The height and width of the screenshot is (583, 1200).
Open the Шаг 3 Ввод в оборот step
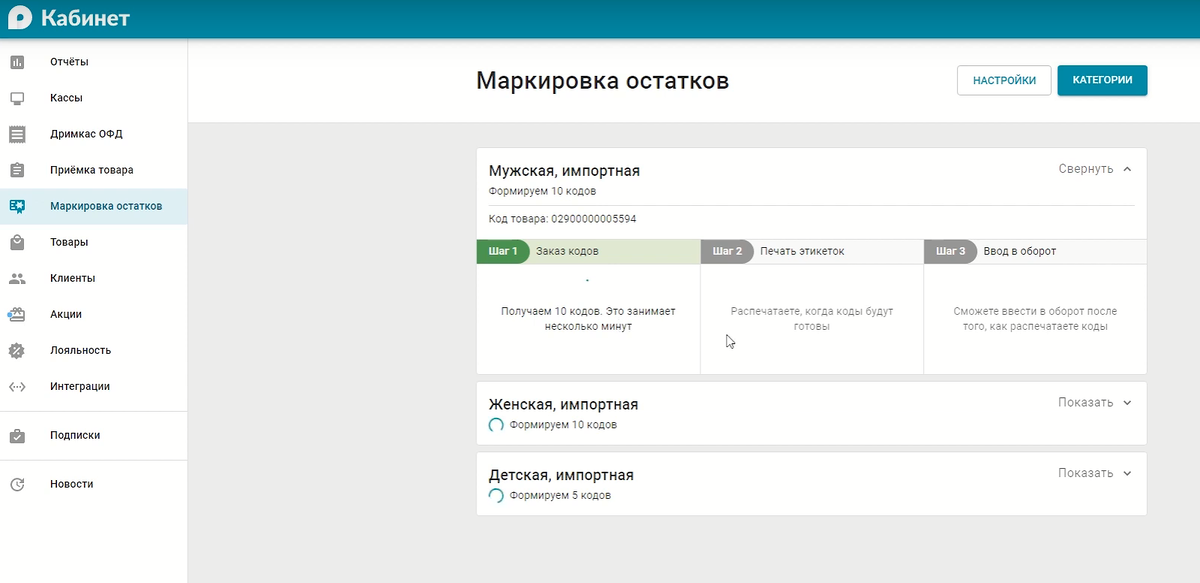[1035, 251]
